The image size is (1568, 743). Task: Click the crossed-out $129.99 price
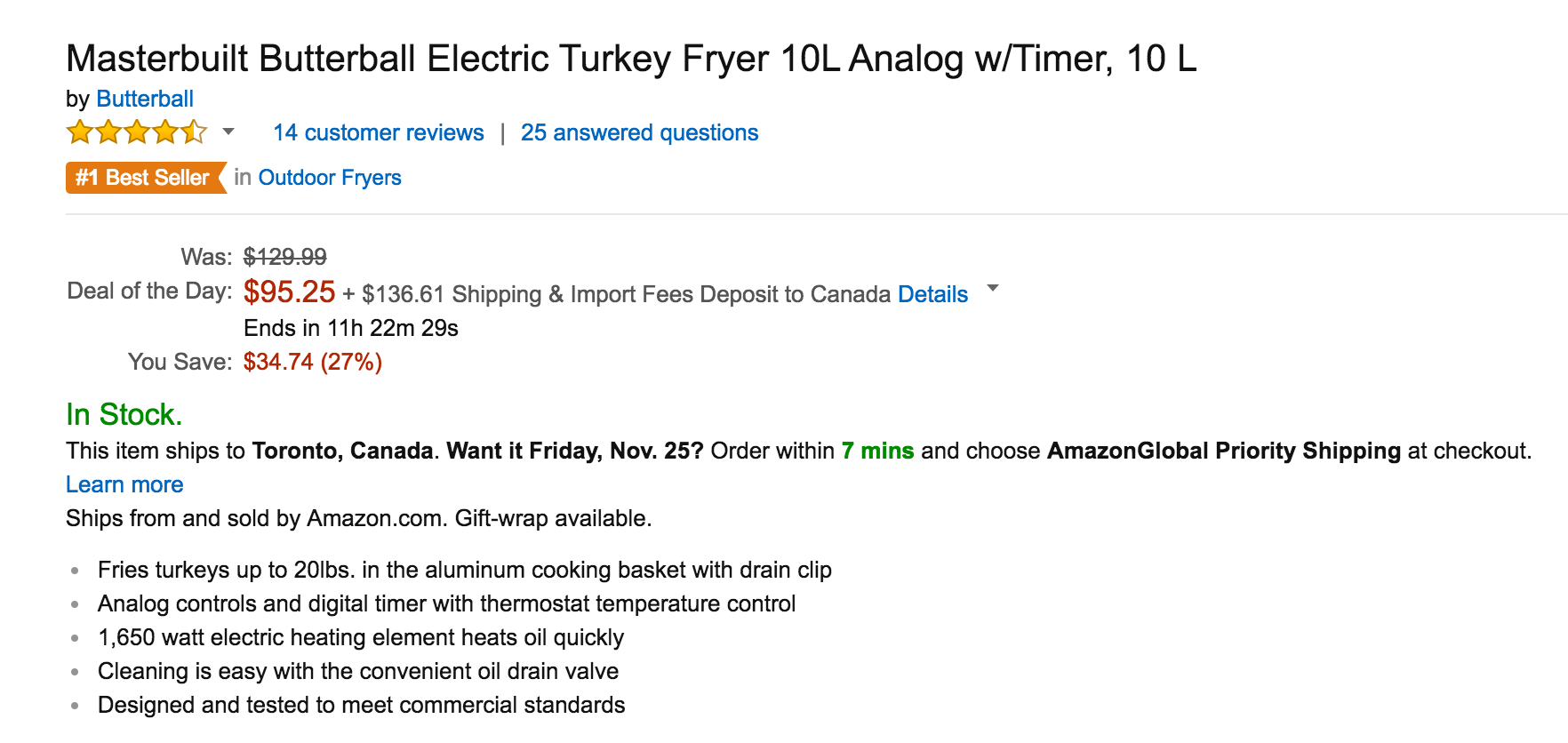click(284, 257)
